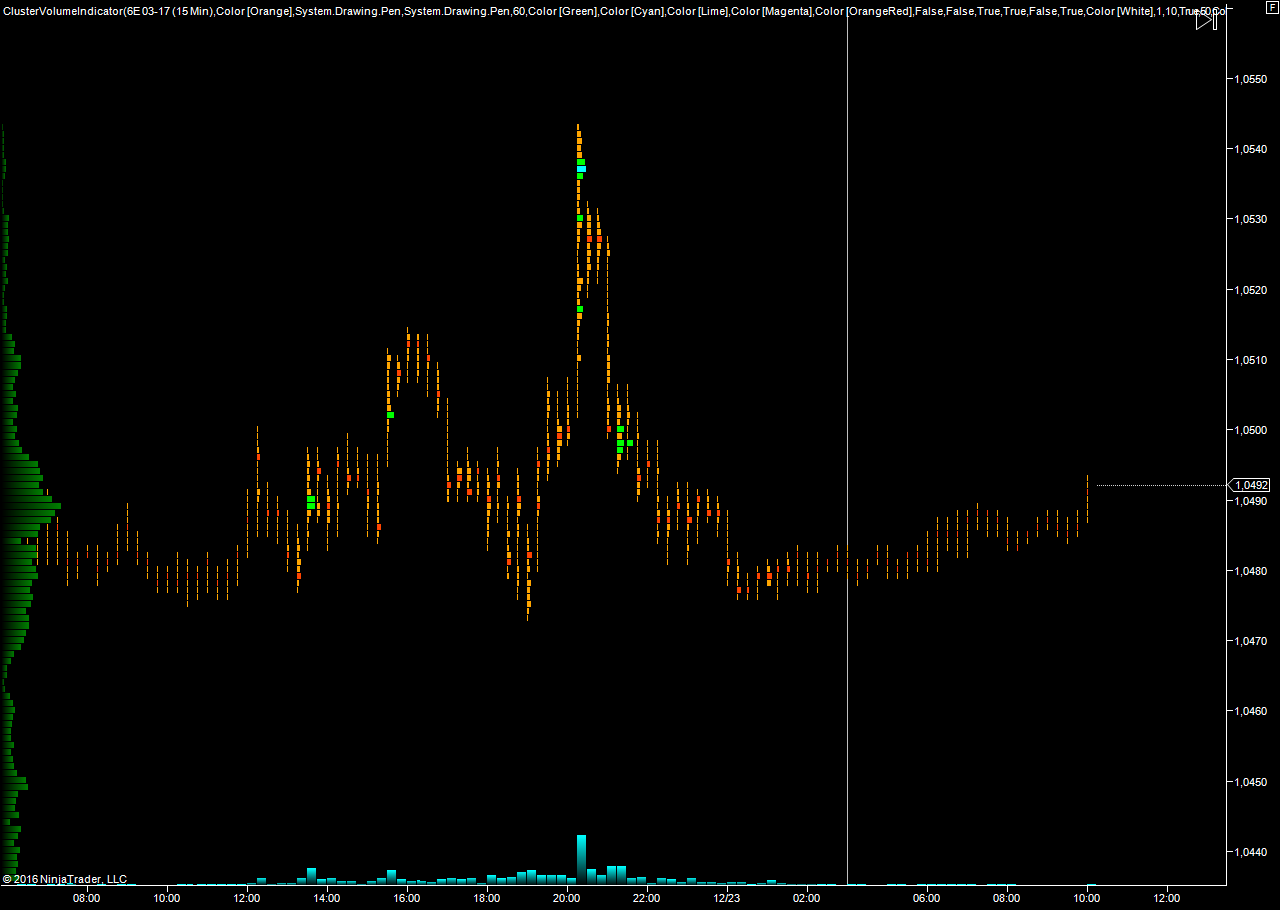Click the vertical white session-break line

tap(847, 450)
